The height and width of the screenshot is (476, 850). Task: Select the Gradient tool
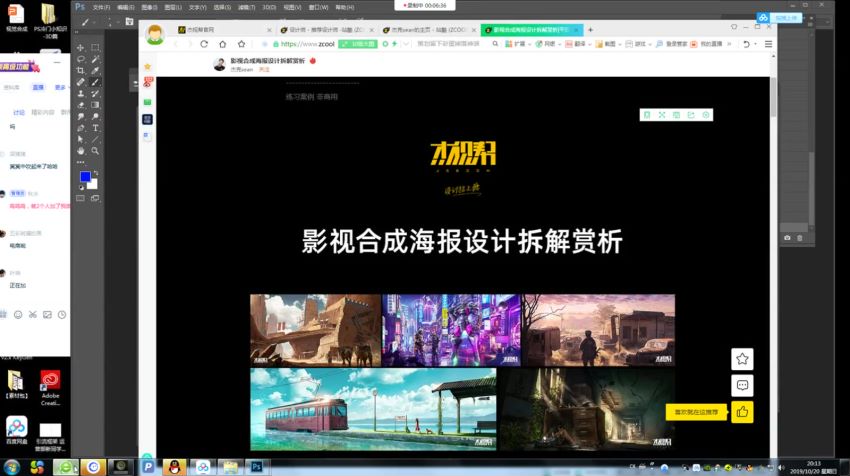click(95, 105)
